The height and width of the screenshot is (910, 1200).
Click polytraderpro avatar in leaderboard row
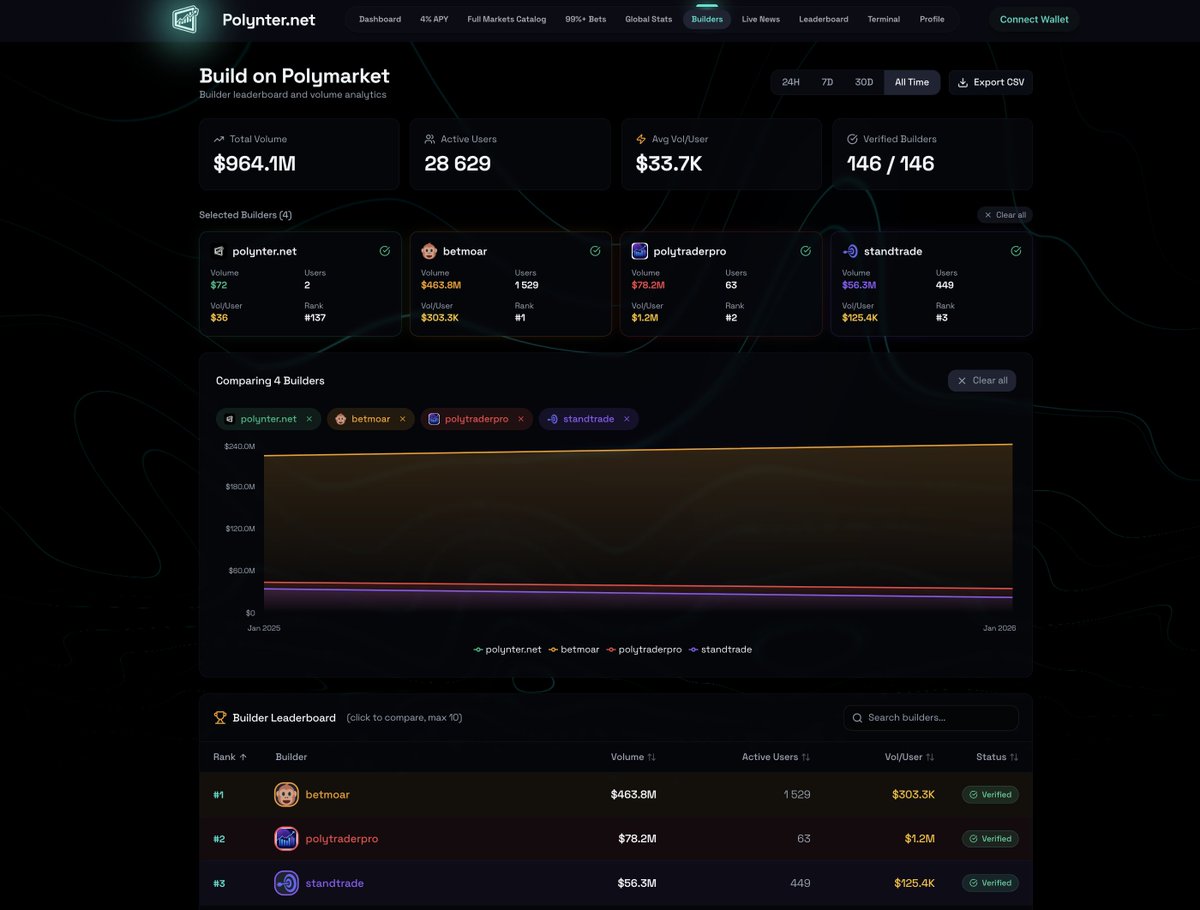pos(286,839)
